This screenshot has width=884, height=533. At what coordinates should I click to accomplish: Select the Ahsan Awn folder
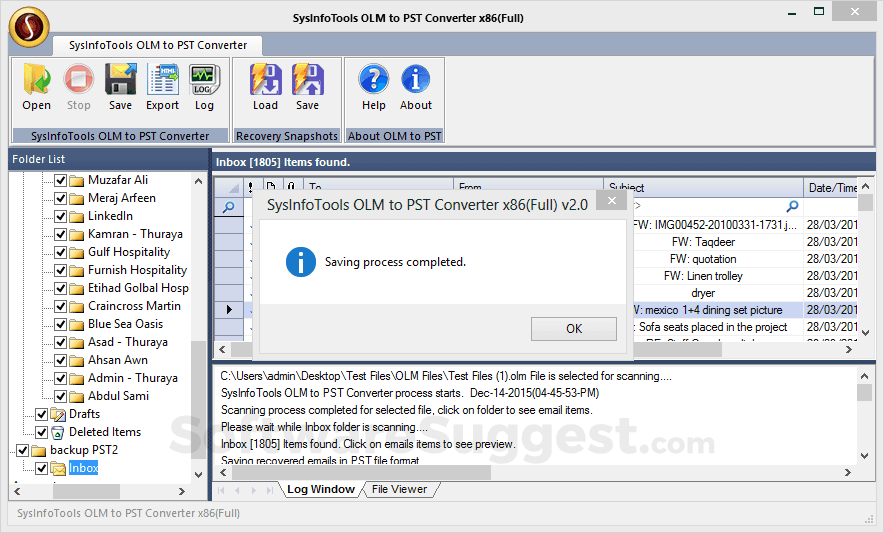pos(117,360)
